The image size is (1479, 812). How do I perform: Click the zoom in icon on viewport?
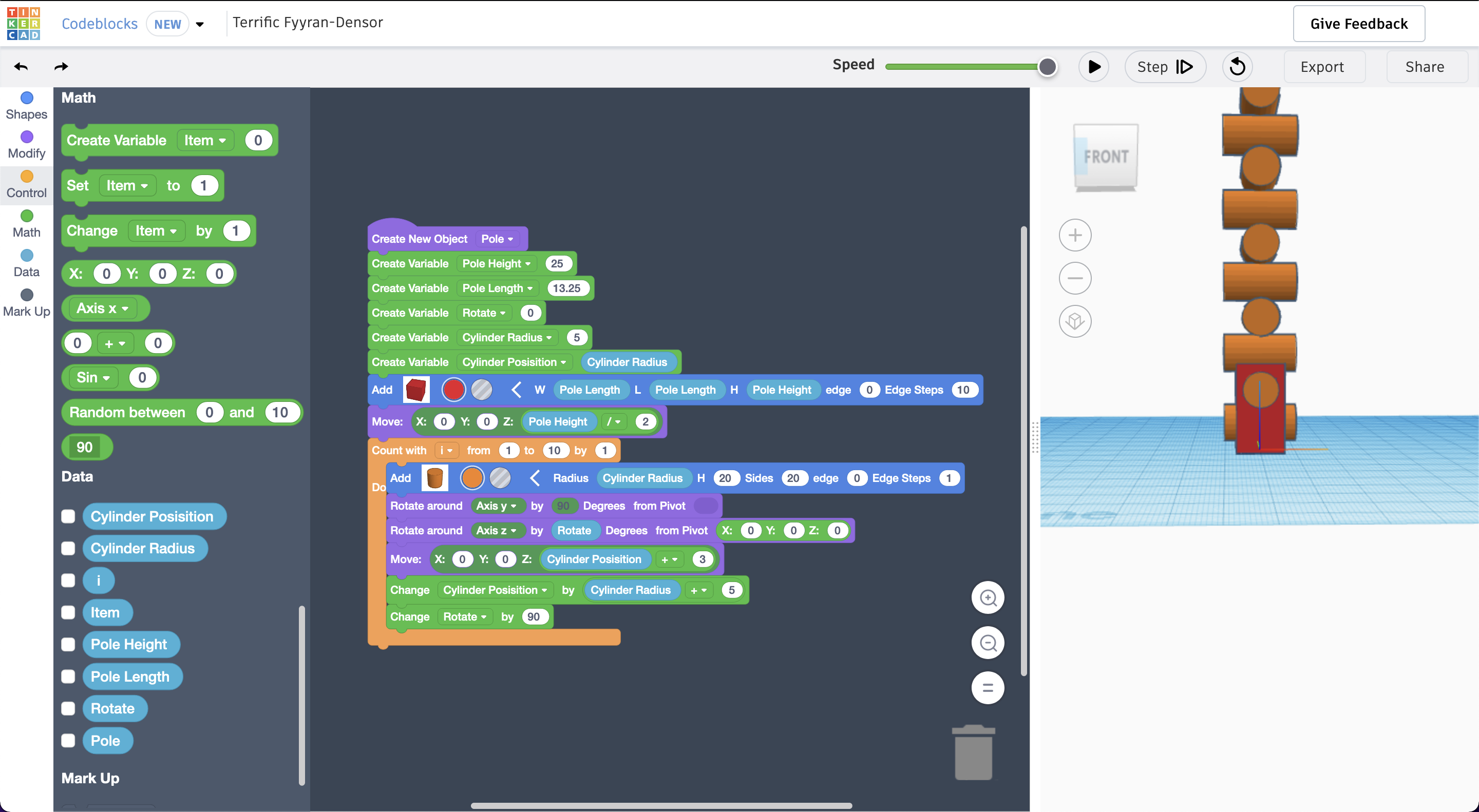coord(988,597)
